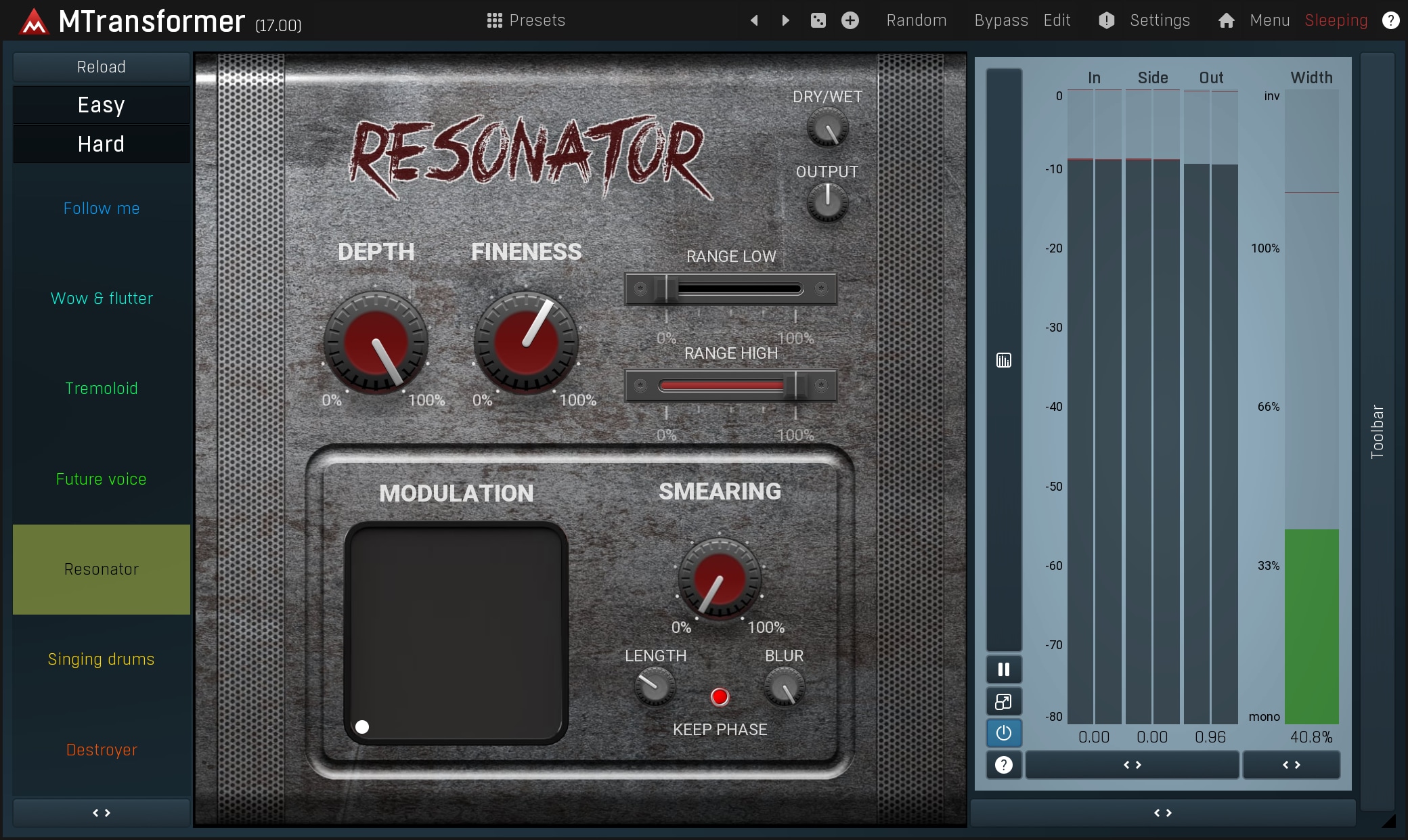Select the Singing drums device
The width and height of the screenshot is (1408, 840).
pos(102,659)
